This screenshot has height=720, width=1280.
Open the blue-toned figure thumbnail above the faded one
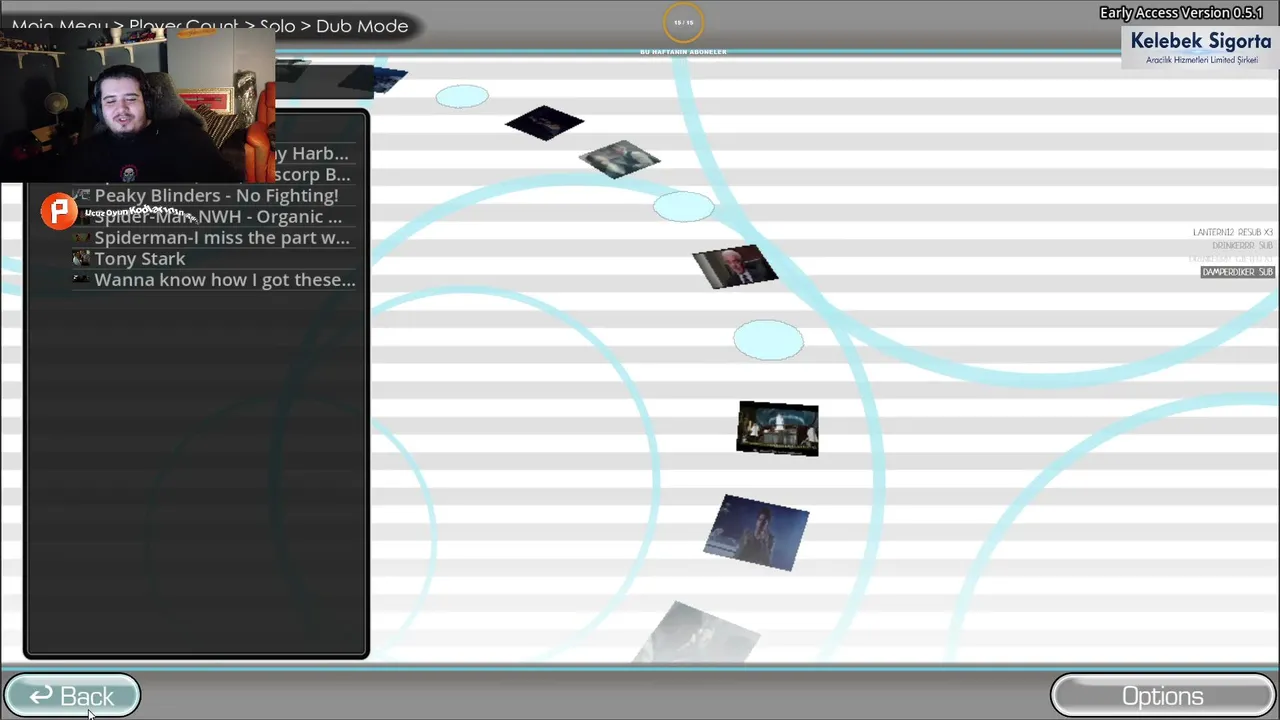(x=756, y=533)
